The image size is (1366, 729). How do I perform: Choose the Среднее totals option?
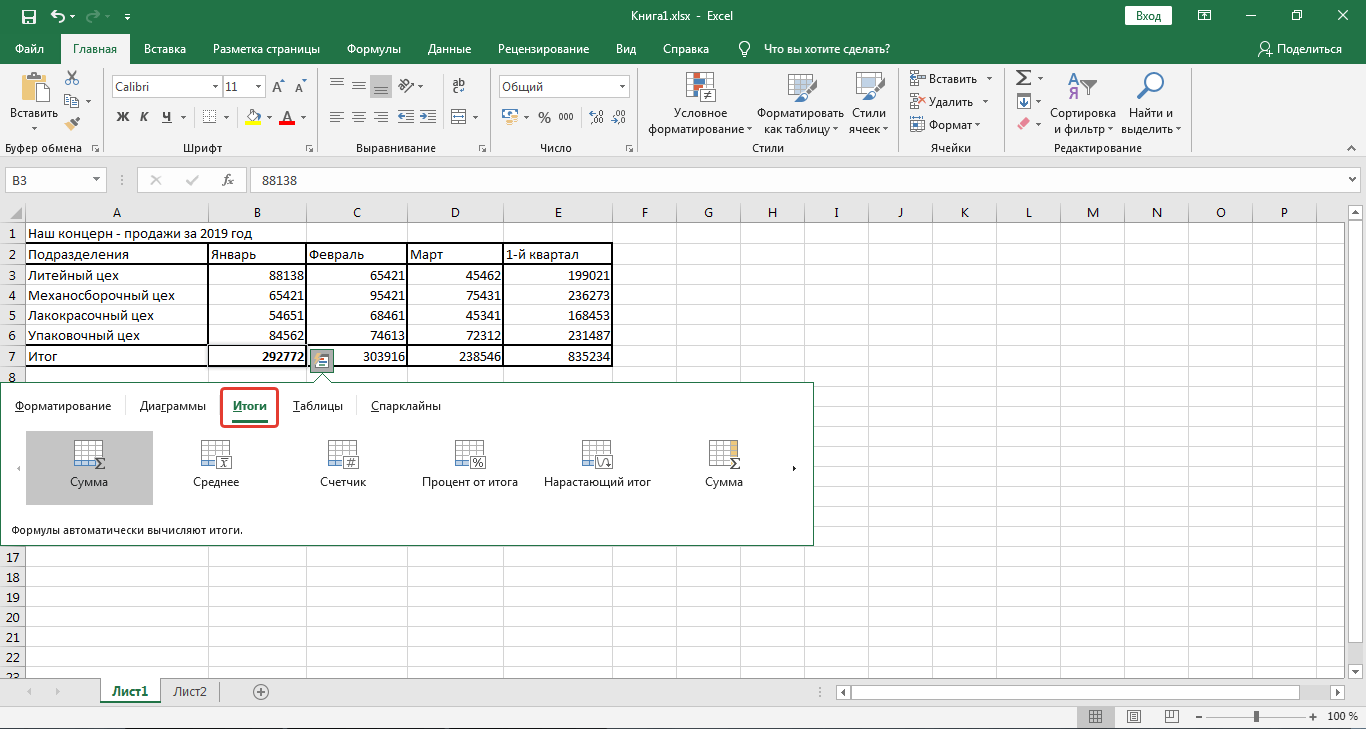click(x=216, y=467)
